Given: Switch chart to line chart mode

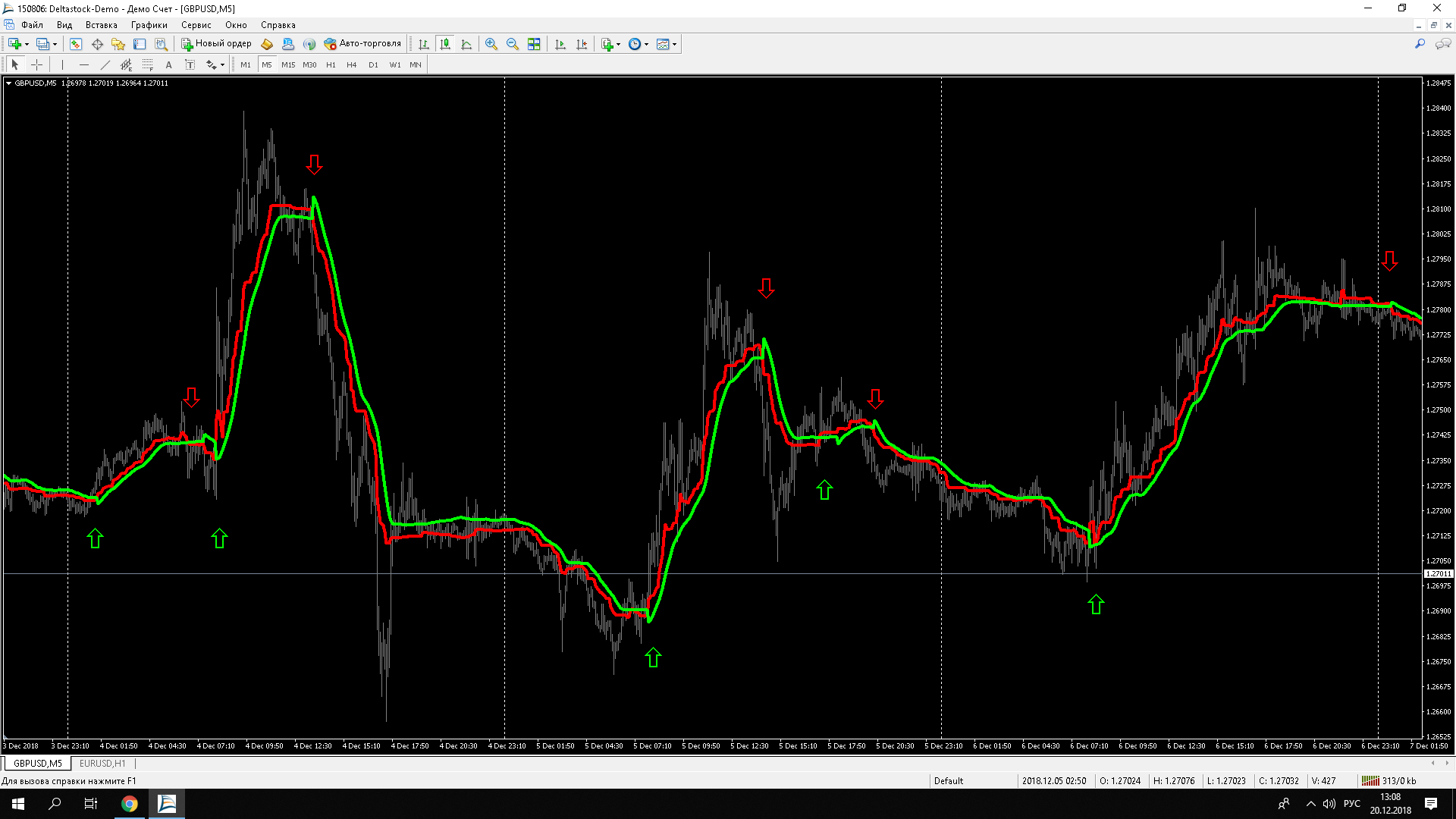Looking at the screenshot, I should pos(466,44).
